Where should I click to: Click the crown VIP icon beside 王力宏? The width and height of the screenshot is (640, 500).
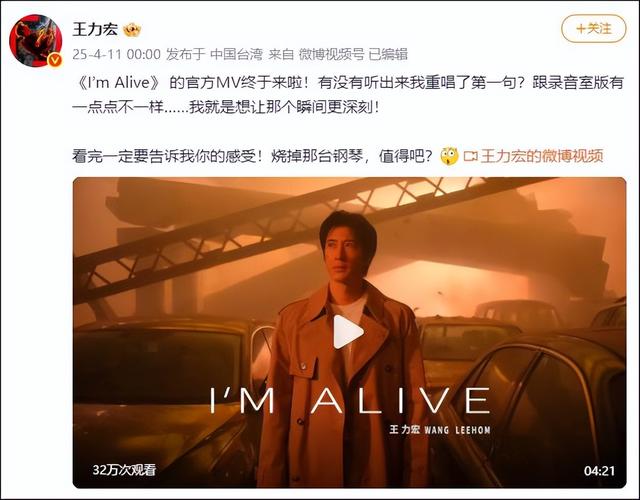pos(132,29)
